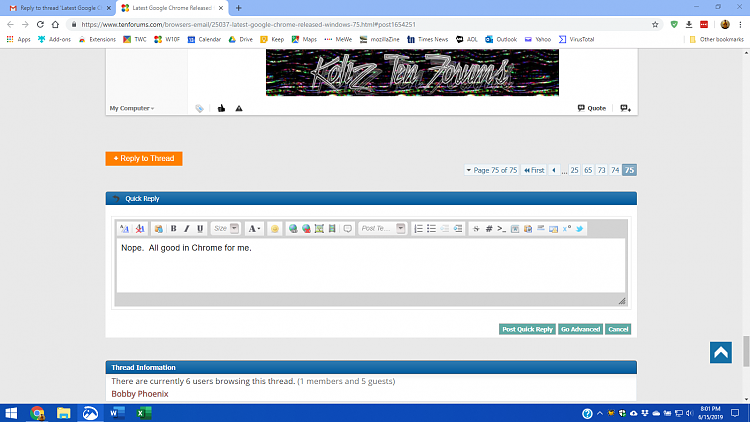Open the Windows Start menu
This screenshot has height=422, width=750.
pos(11,413)
